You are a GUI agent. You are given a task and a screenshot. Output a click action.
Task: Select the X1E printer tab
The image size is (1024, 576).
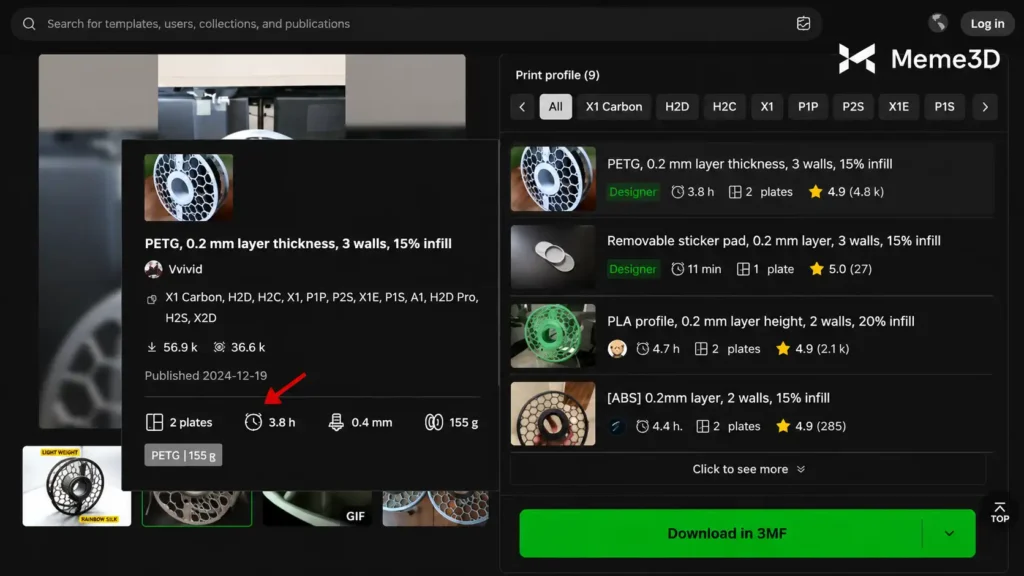[898, 106]
